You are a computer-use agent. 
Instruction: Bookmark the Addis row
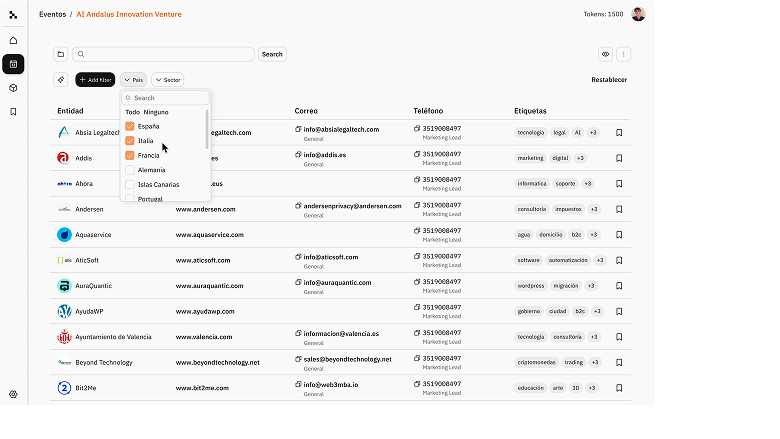619,158
